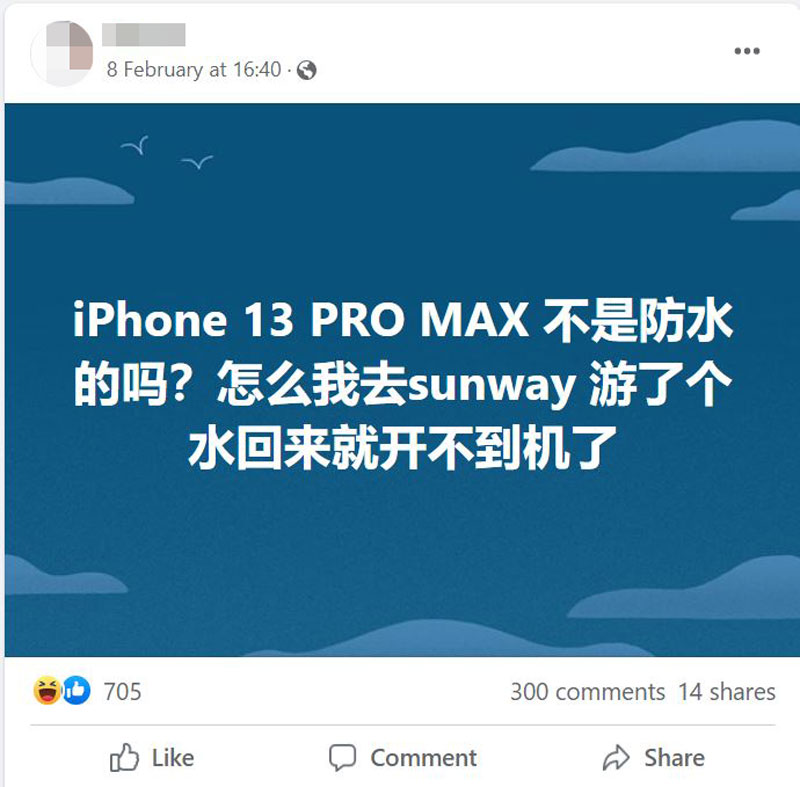Image resolution: width=800 pixels, height=787 pixels.
Task: Click the bottom Chinese line of post text
Action: (403, 448)
